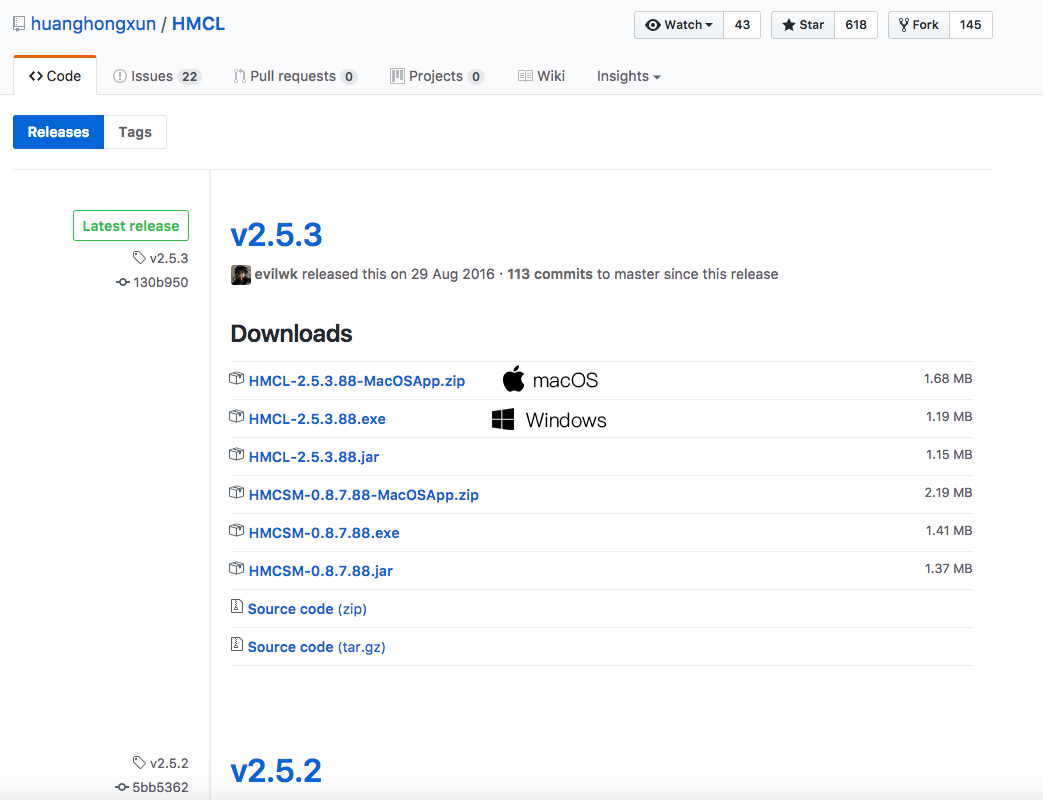Click the file icon beside Source code (tar.gz)

tap(237, 646)
